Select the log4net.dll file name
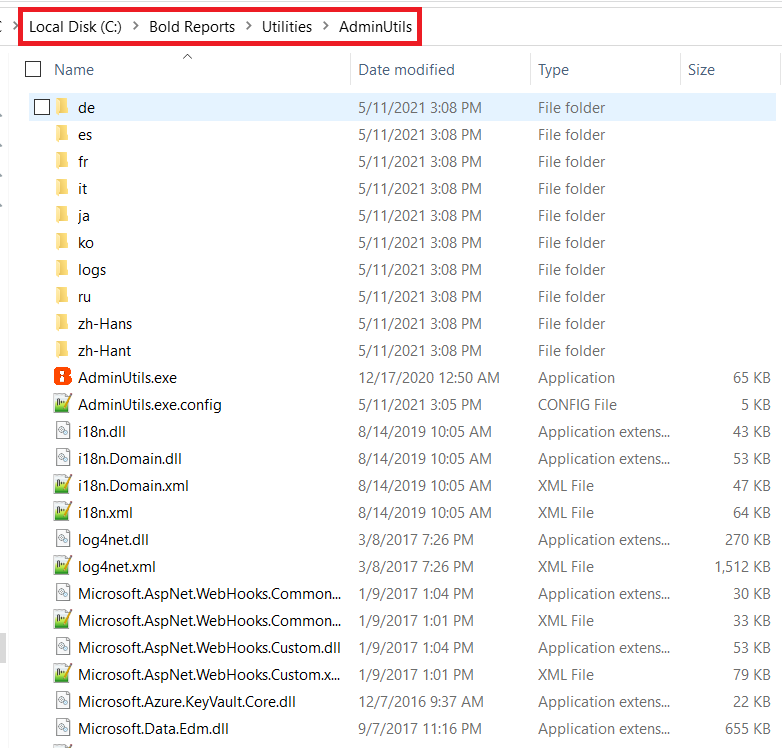 click(113, 540)
